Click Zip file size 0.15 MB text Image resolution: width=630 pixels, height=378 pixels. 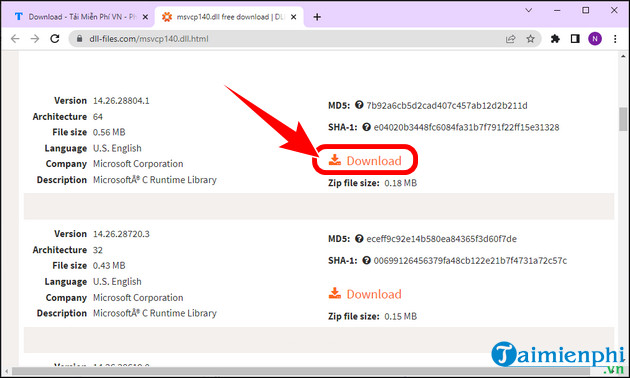point(372,317)
